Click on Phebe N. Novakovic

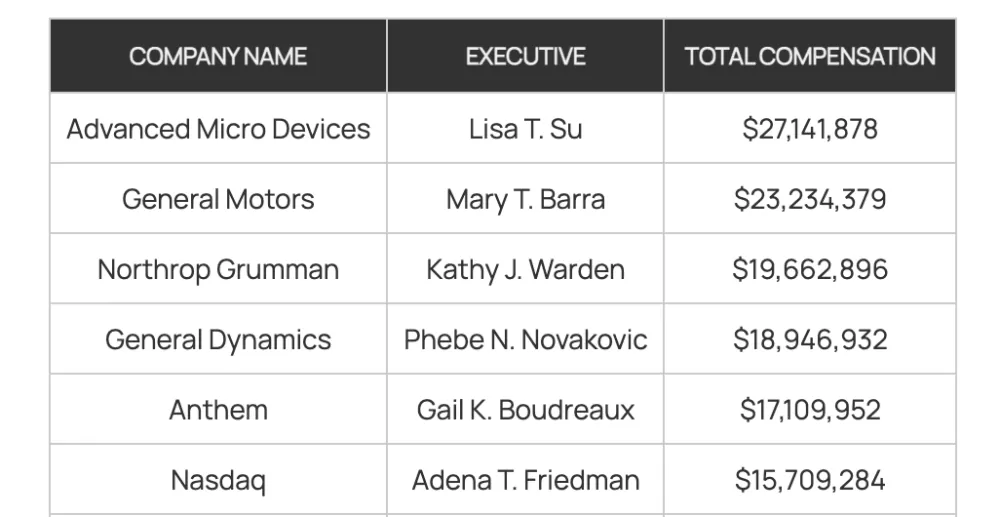coord(526,339)
